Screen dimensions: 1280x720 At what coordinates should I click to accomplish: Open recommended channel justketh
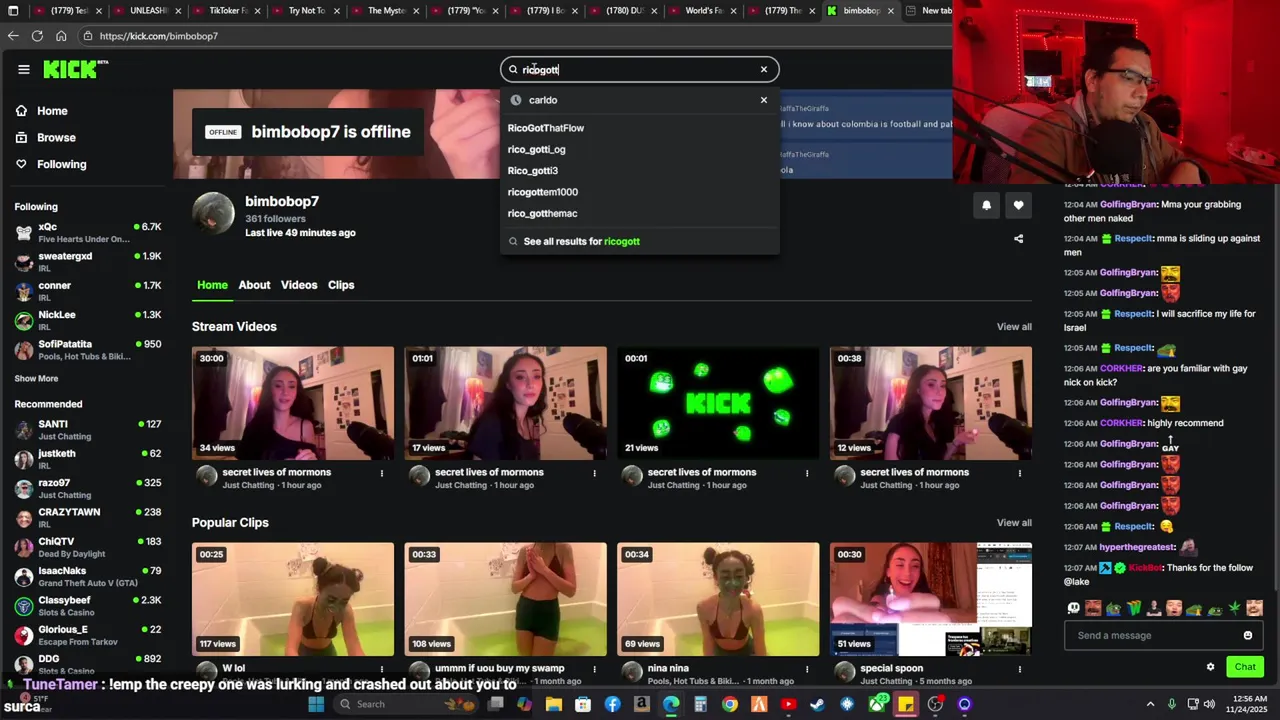[88, 459]
